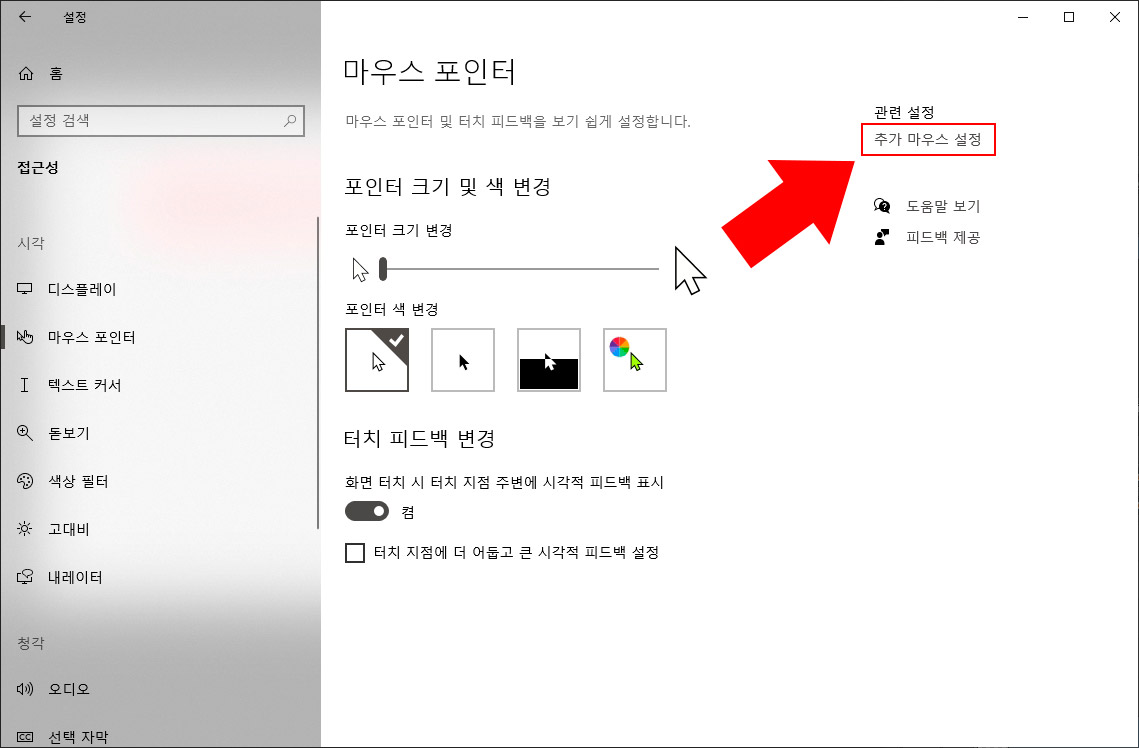This screenshot has width=1139, height=748.
Task: Select the 색상 필터 palette icon
Action: click(x=25, y=481)
